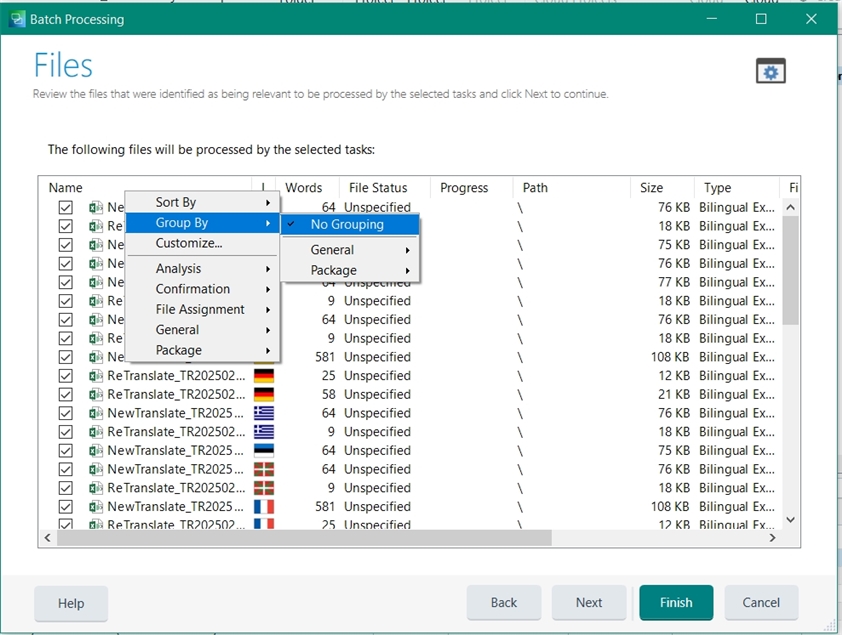The width and height of the screenshot is (842, 635).
Task: Click the file icon of French 581-word NewTranslate row
Action: pos(96,507)
